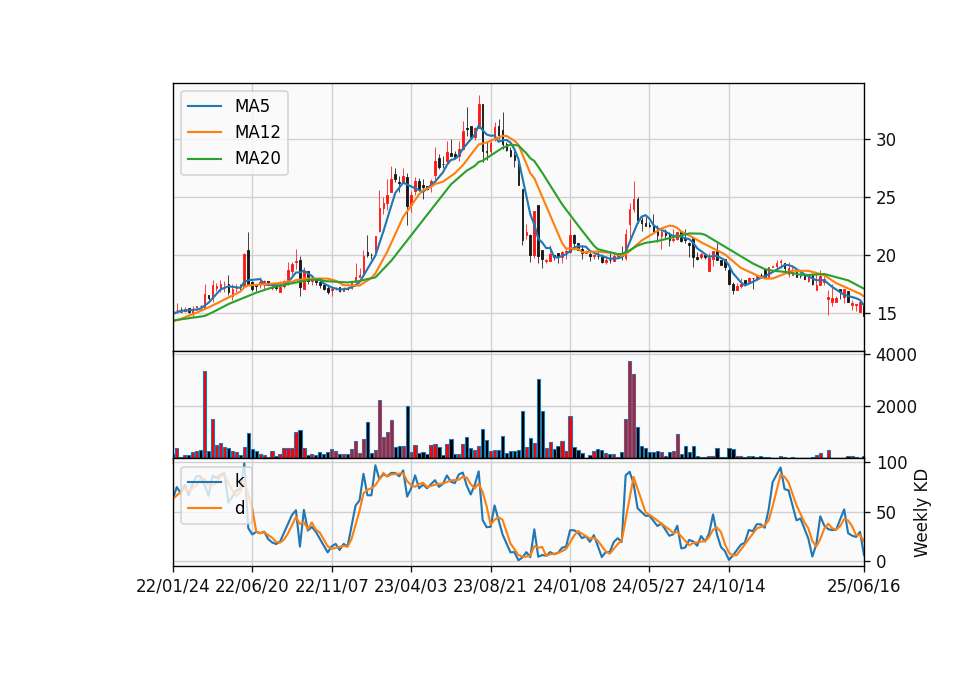
Task: Click the 22/01/24 date tick label
Action: (173, 586)
